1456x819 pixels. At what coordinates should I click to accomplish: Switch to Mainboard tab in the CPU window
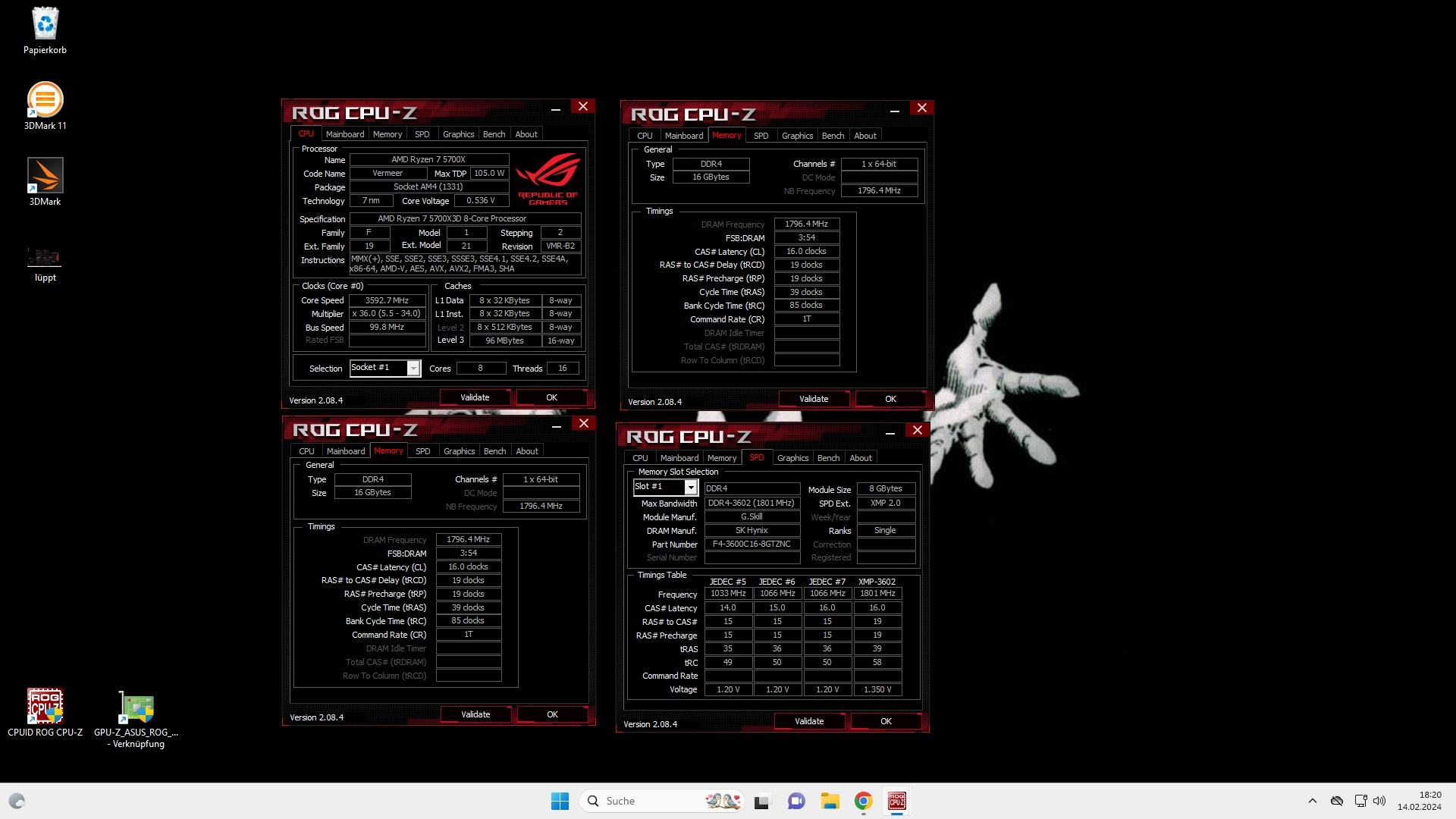click(345, 134)
